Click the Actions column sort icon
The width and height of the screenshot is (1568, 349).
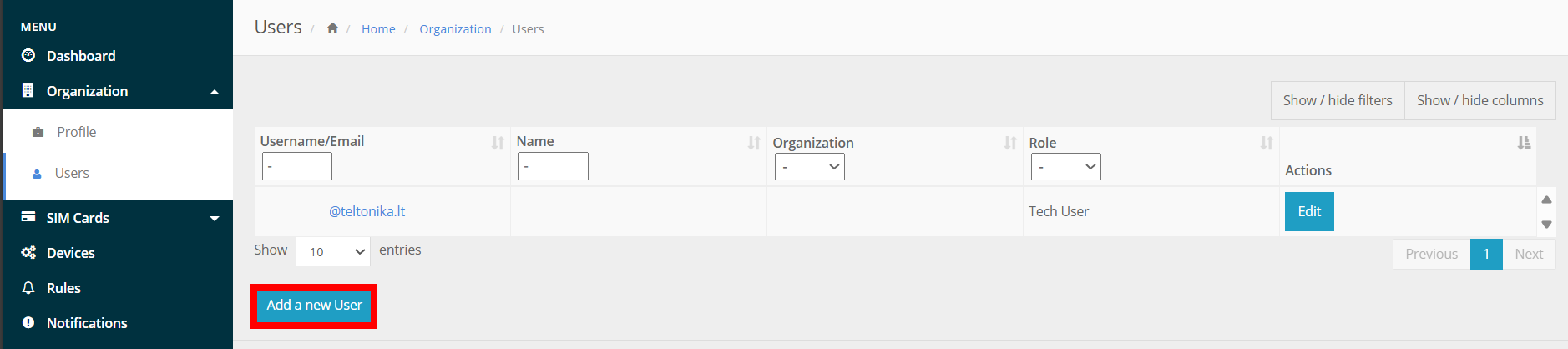pos(1524,143)
